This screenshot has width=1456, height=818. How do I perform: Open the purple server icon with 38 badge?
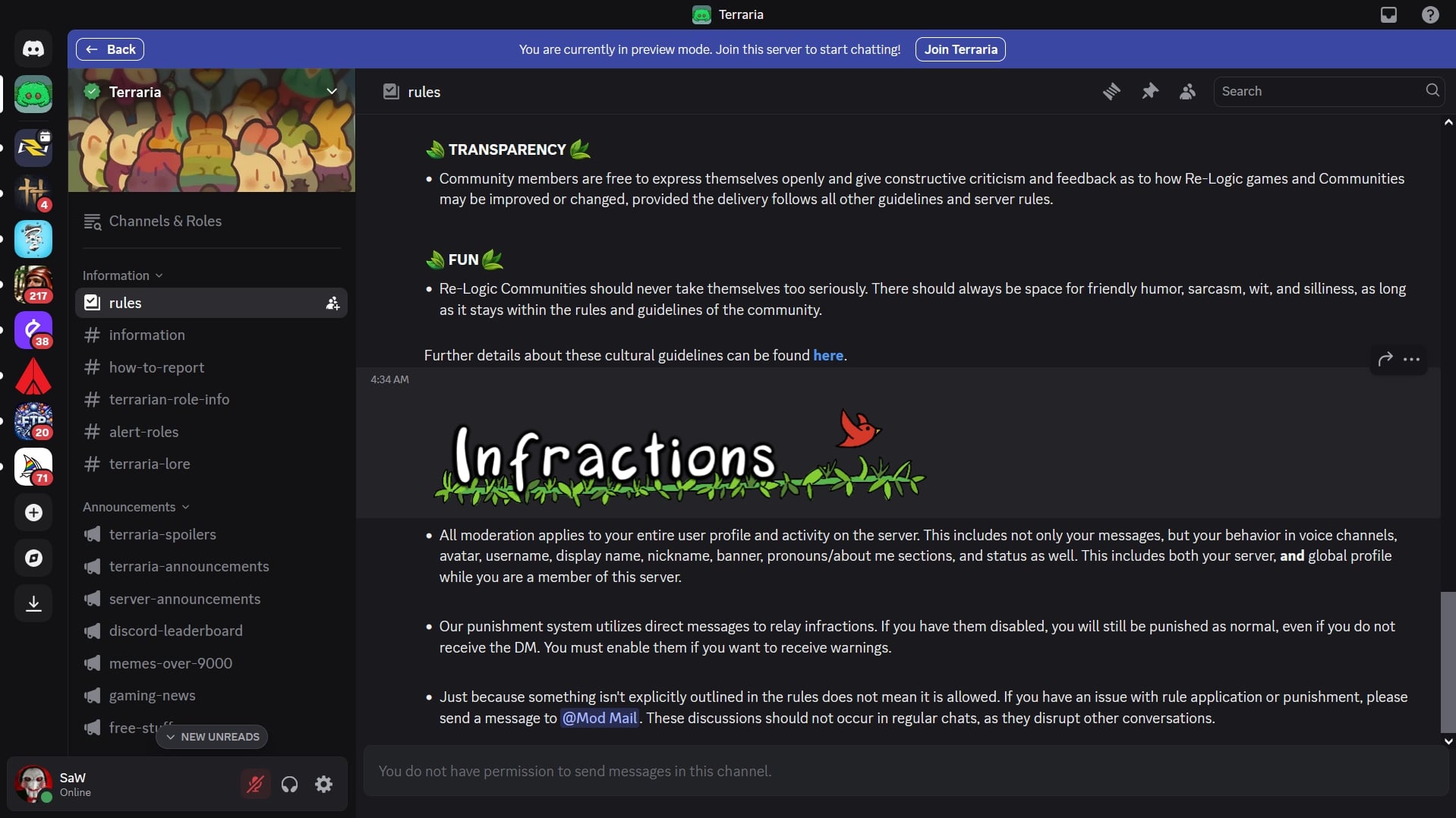(33, 330)
